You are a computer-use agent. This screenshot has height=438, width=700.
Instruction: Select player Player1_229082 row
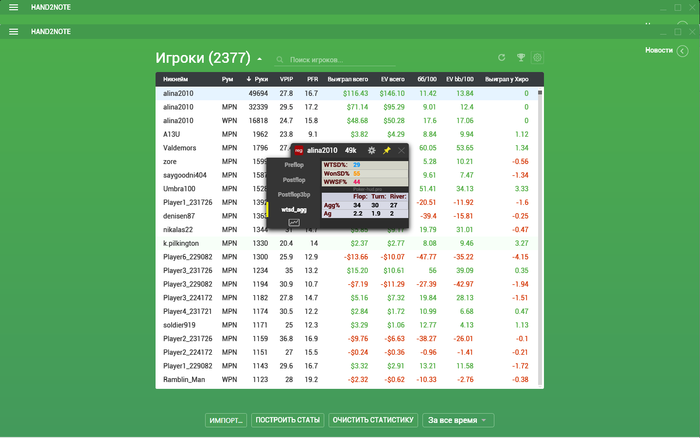coord(346,366)
